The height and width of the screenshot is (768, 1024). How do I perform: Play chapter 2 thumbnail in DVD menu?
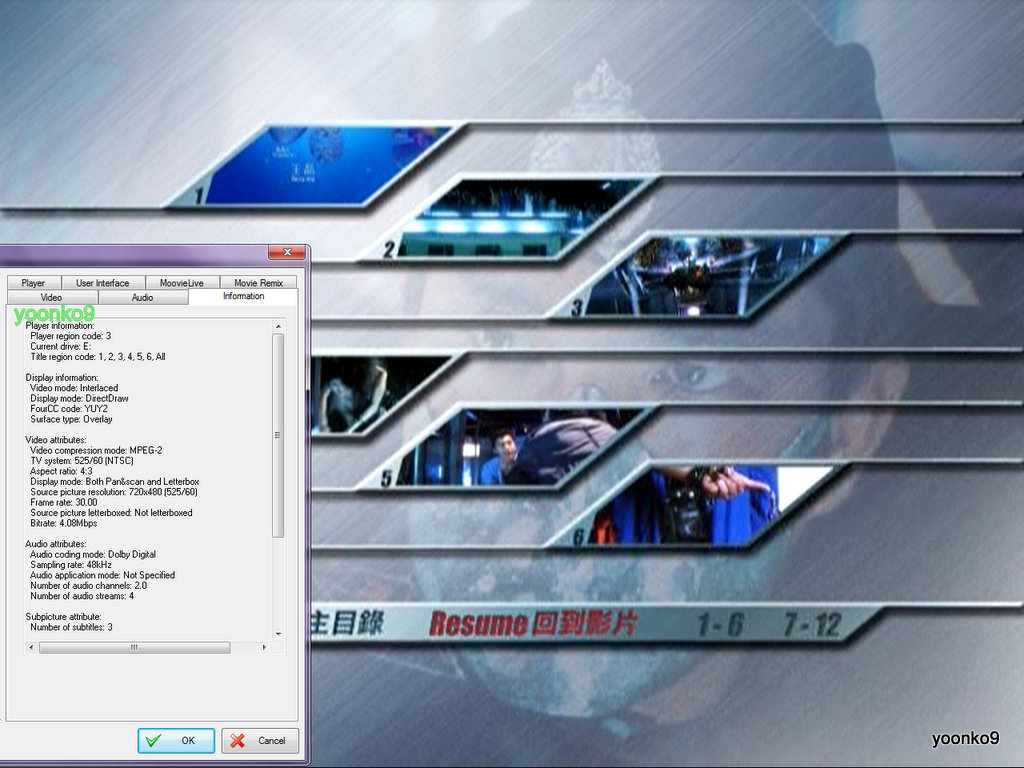(x=509, y=219)
